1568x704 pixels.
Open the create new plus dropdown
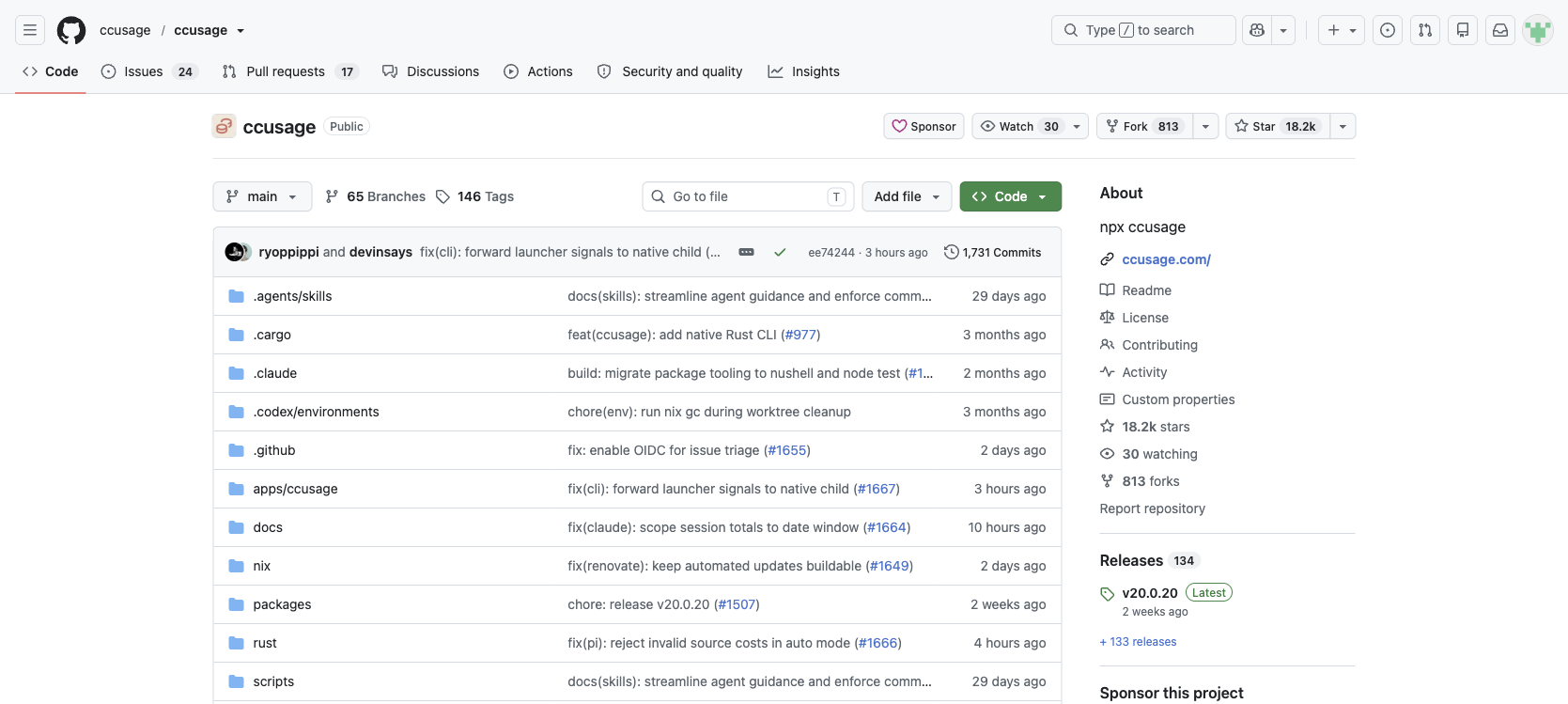(x=1342, y=30)
